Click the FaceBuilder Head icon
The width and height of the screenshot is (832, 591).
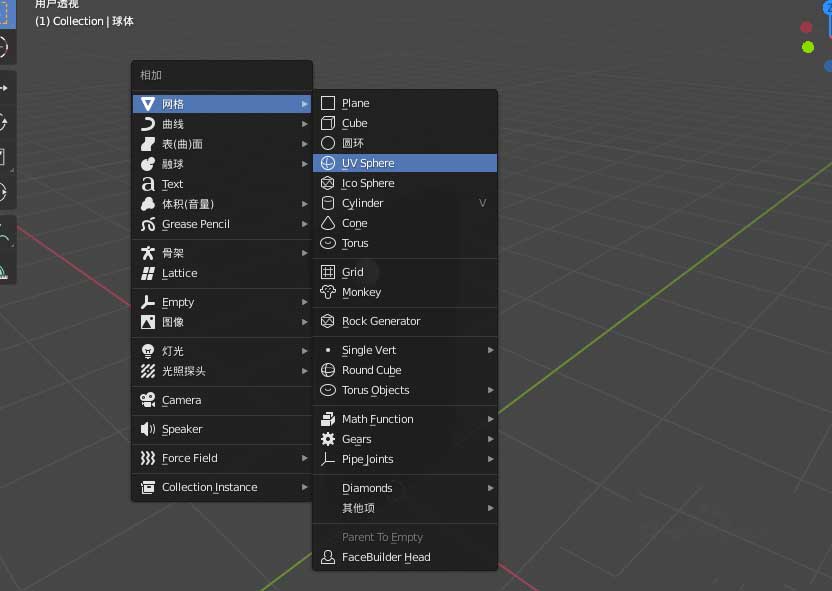click(328, 557)
